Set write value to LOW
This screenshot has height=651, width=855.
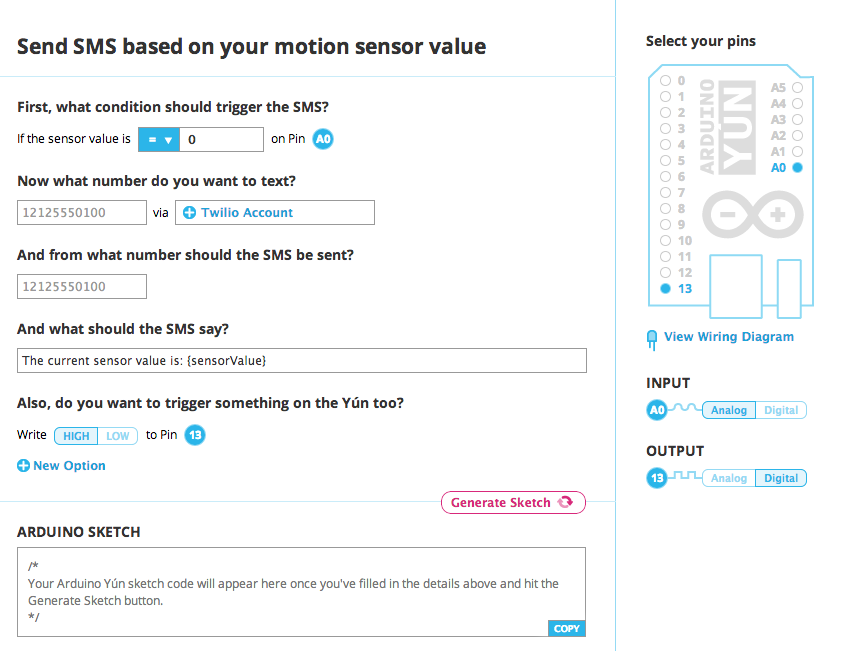118,436
